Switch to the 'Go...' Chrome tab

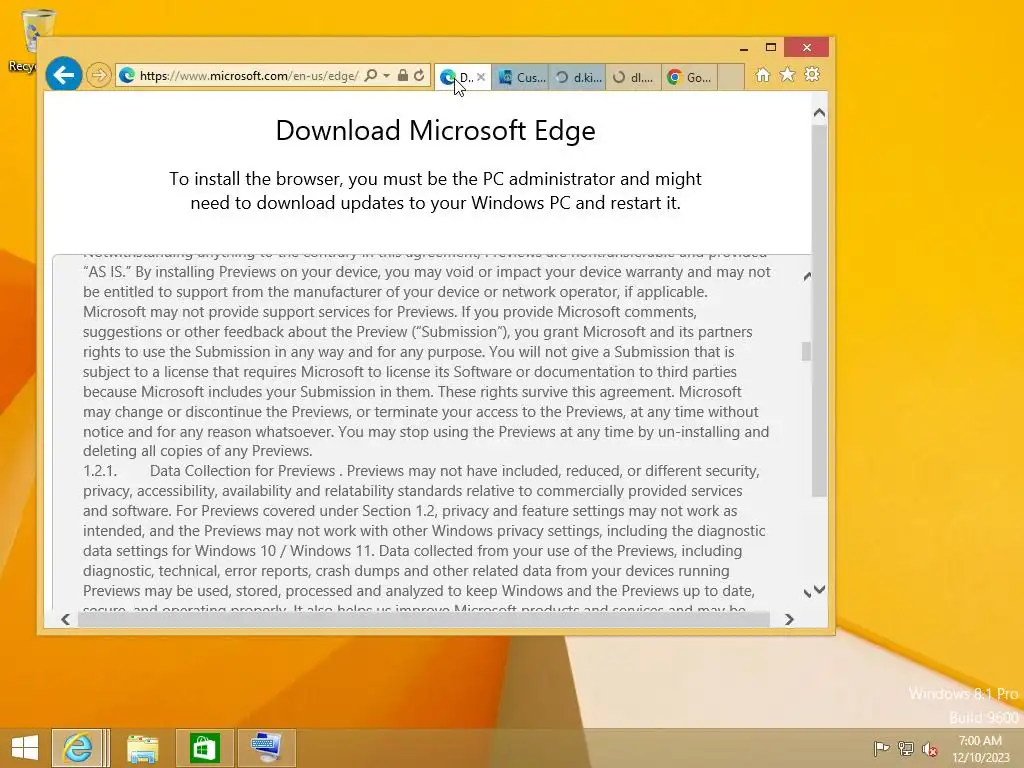(690, 77)
